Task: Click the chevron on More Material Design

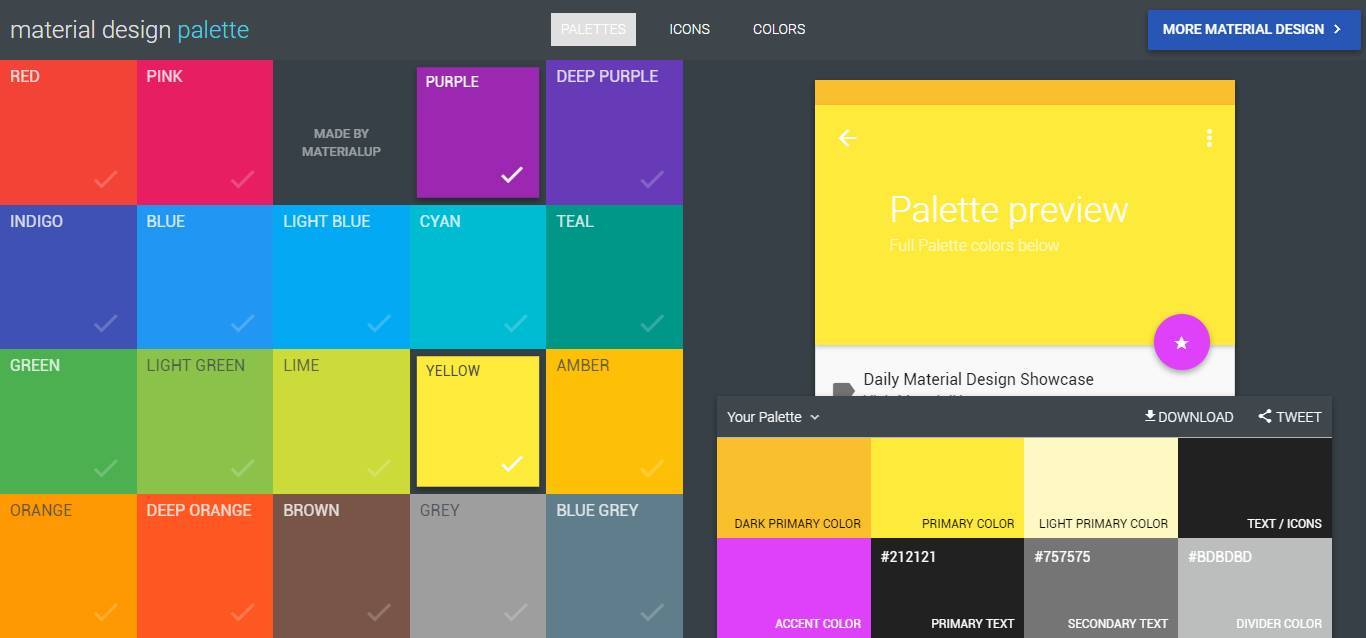Action: (1337, 29)
